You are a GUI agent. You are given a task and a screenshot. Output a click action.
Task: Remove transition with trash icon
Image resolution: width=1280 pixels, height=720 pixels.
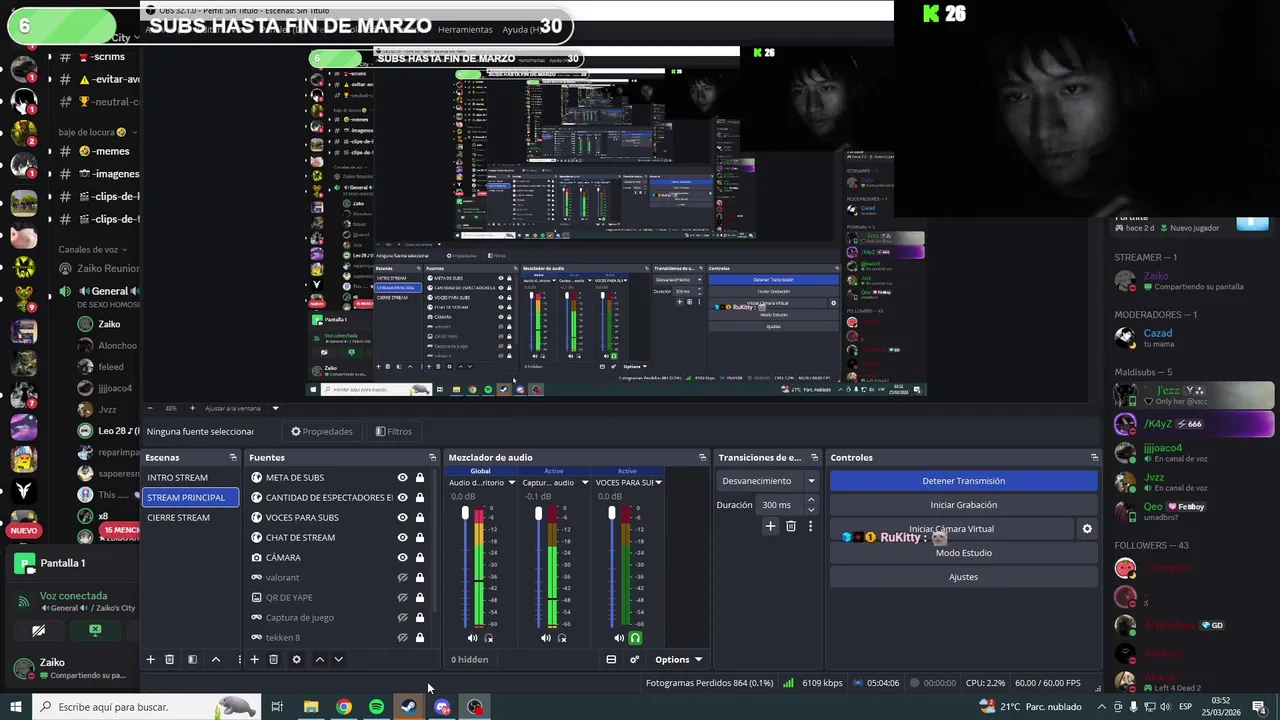pos(790,526)
